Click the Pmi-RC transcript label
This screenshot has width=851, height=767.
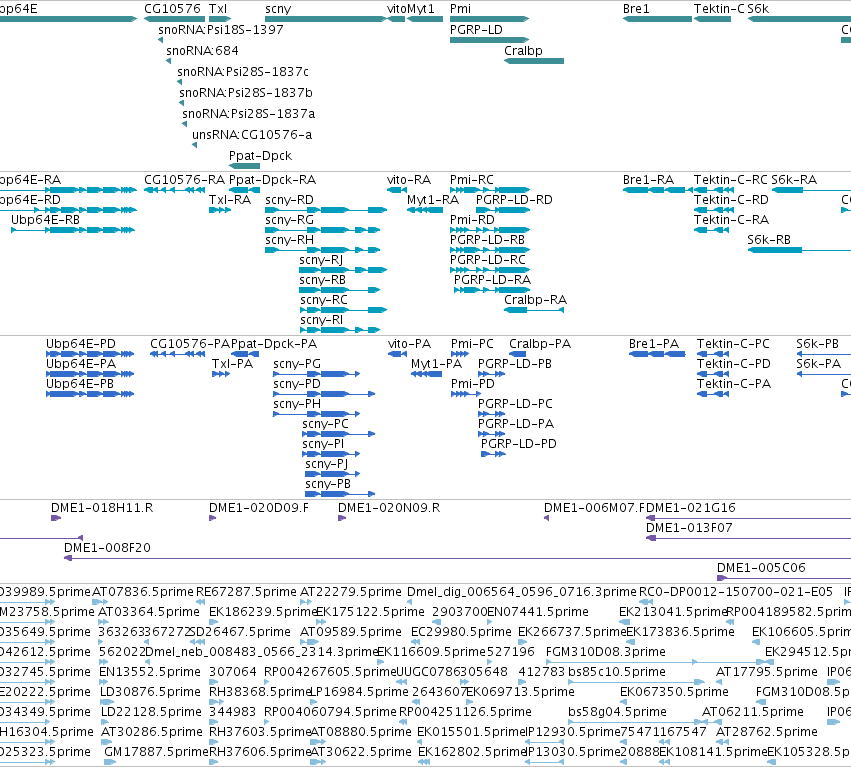pos(472,180)
